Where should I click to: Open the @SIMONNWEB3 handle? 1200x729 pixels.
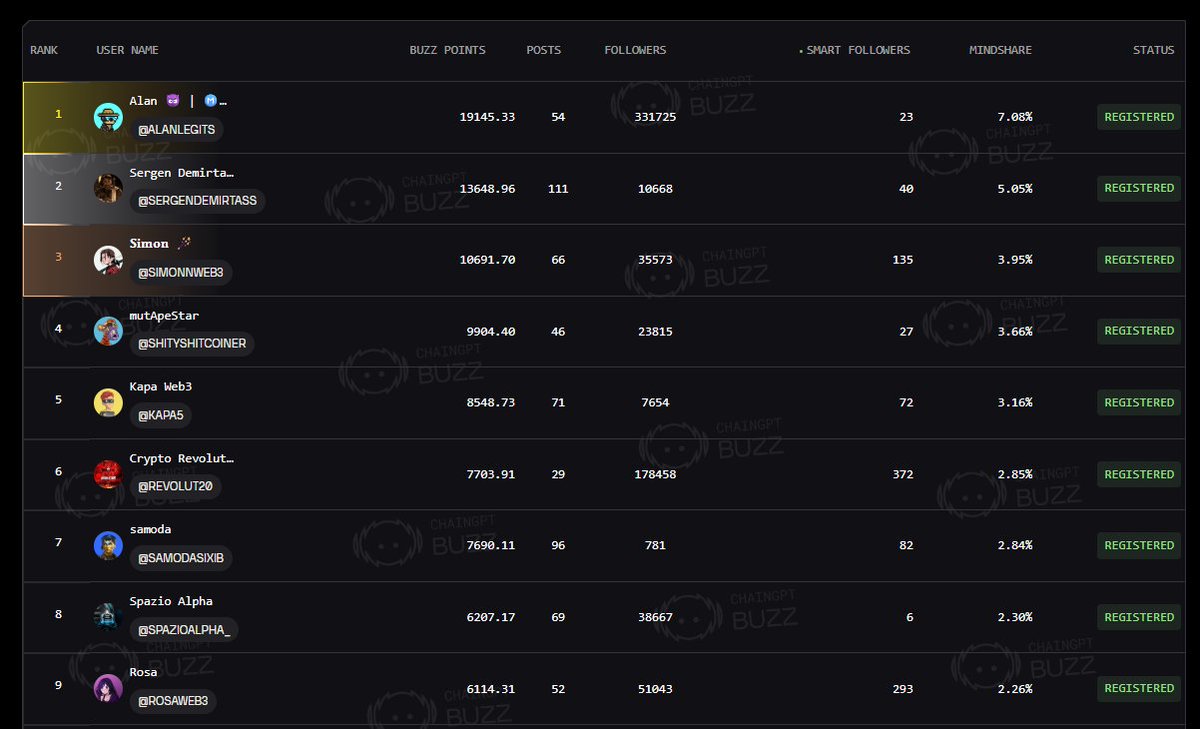click(x=181, y=273)
